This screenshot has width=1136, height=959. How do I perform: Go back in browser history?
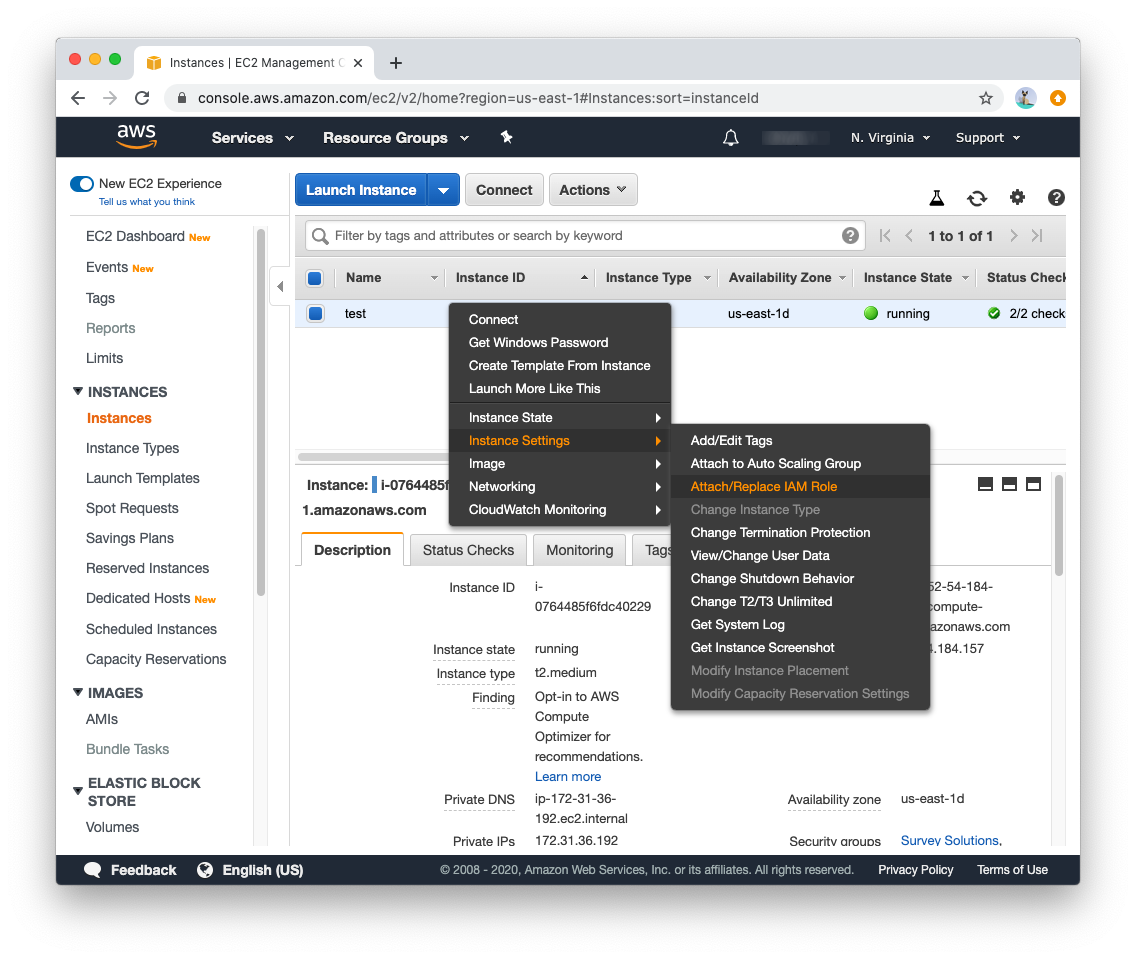(x=78, y=98)
